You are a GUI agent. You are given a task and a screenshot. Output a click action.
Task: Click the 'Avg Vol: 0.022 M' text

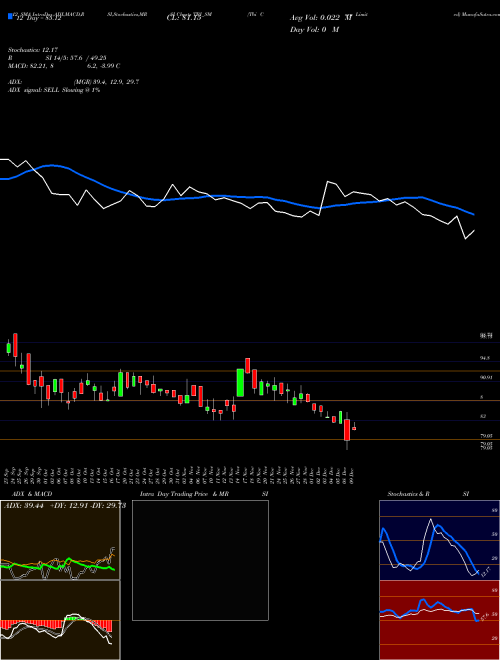321,18
